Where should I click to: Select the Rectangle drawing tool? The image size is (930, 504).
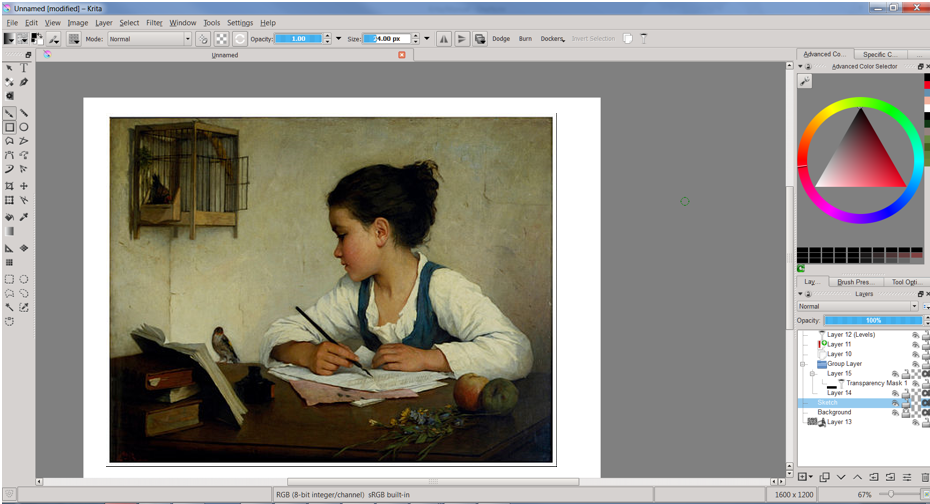9,127
